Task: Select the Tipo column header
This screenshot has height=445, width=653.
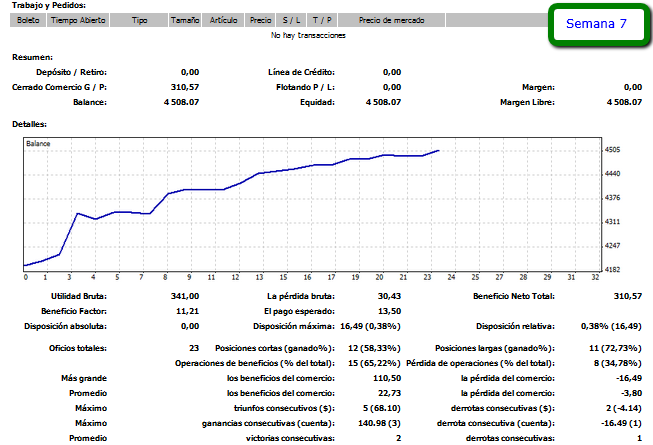Action: coord(138,20)
